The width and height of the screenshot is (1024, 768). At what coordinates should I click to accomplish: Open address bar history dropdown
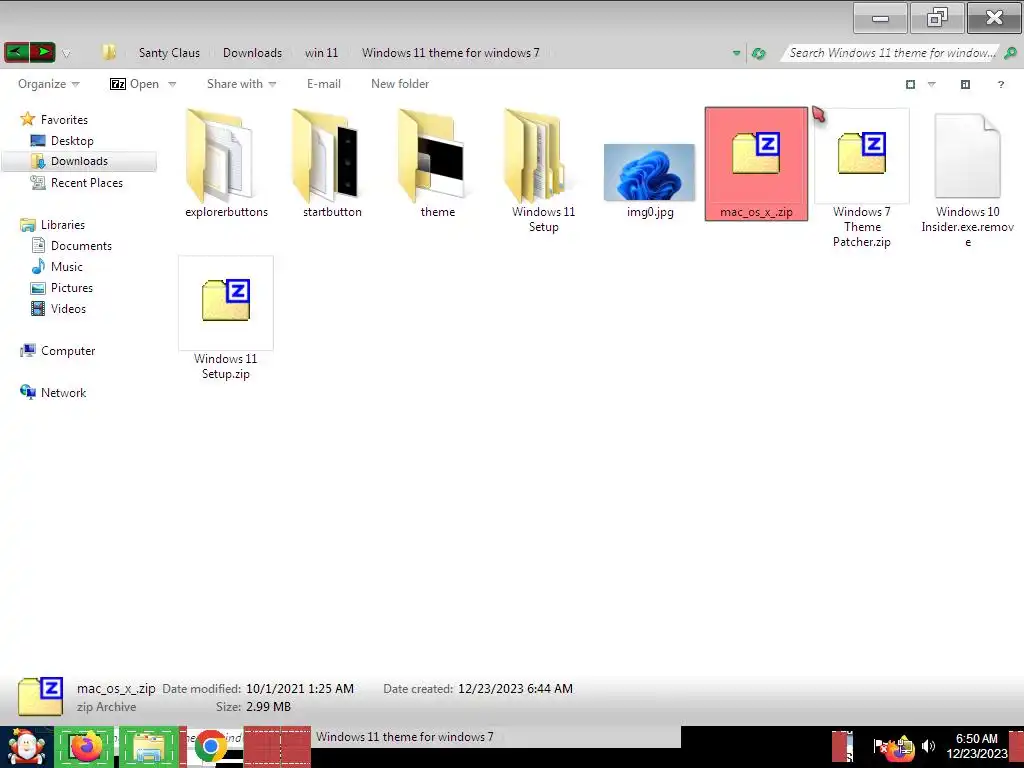pyautogui.click(x=736, y=53)
